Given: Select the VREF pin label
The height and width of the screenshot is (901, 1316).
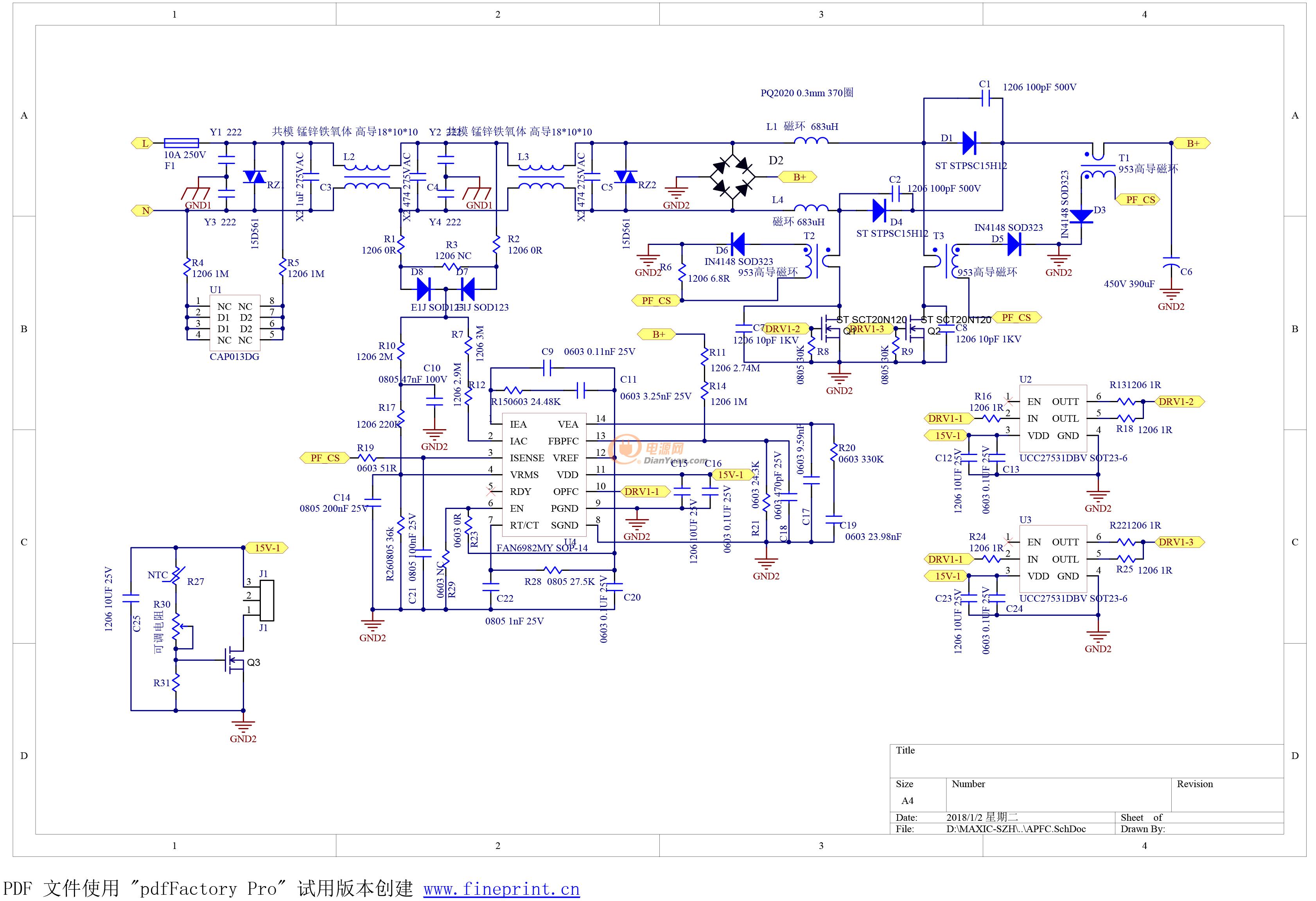Looking at the screenshot, I should [565, 458].
